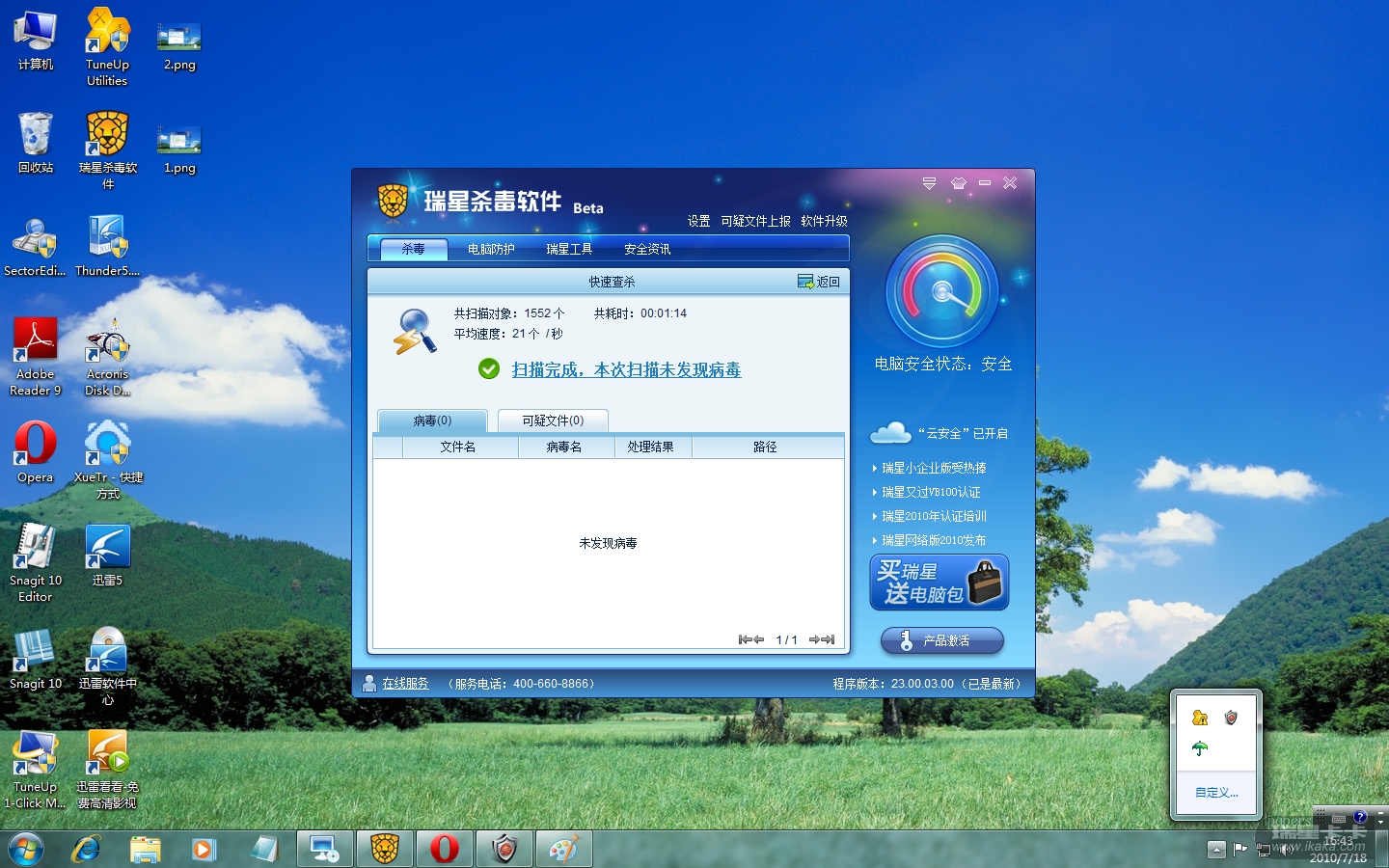
Task: Click the network tray icon
Action: pyautogui.click(x=1264, y=850)
